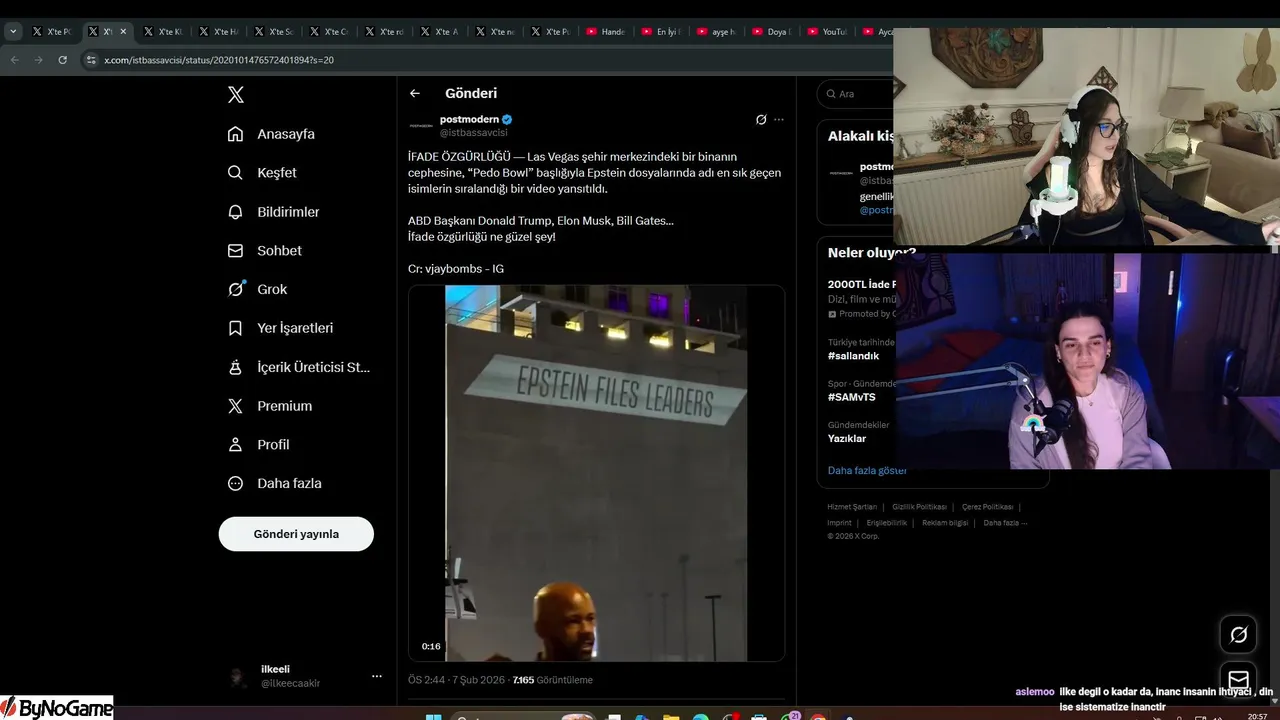Open Sohbet messages
Viewport: 1280px width, 720px height.
click(264, 251)
